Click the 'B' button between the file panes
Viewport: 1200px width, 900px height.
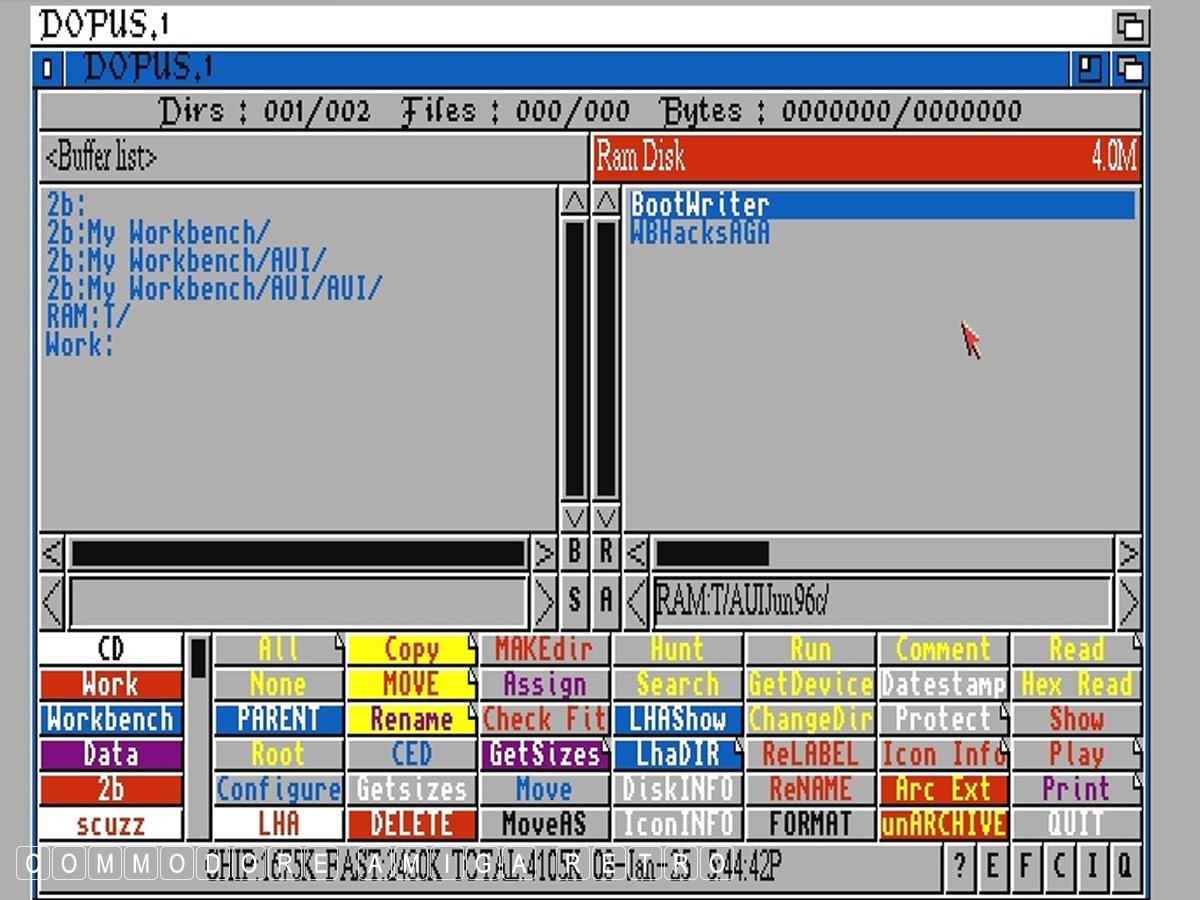pyautogui.click(x=574, y=552)
